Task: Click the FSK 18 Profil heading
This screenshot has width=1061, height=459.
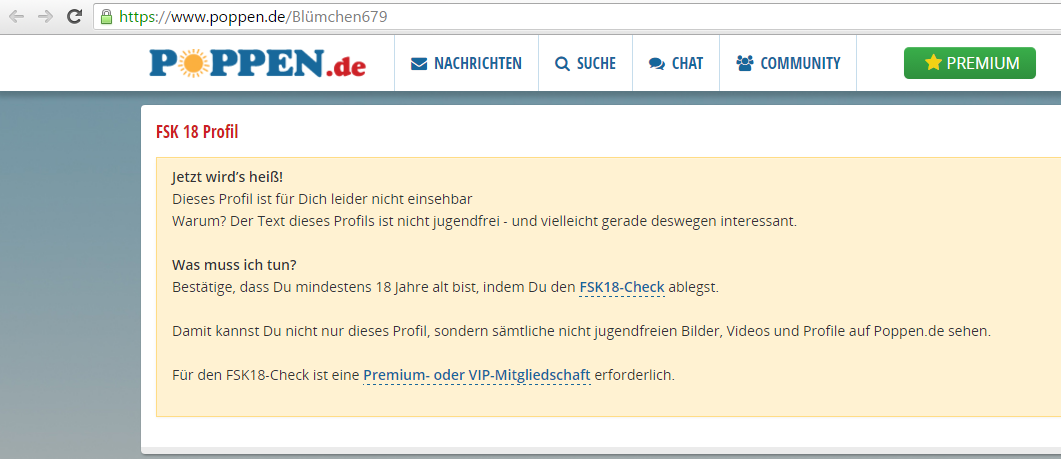Action: point(197,132)
